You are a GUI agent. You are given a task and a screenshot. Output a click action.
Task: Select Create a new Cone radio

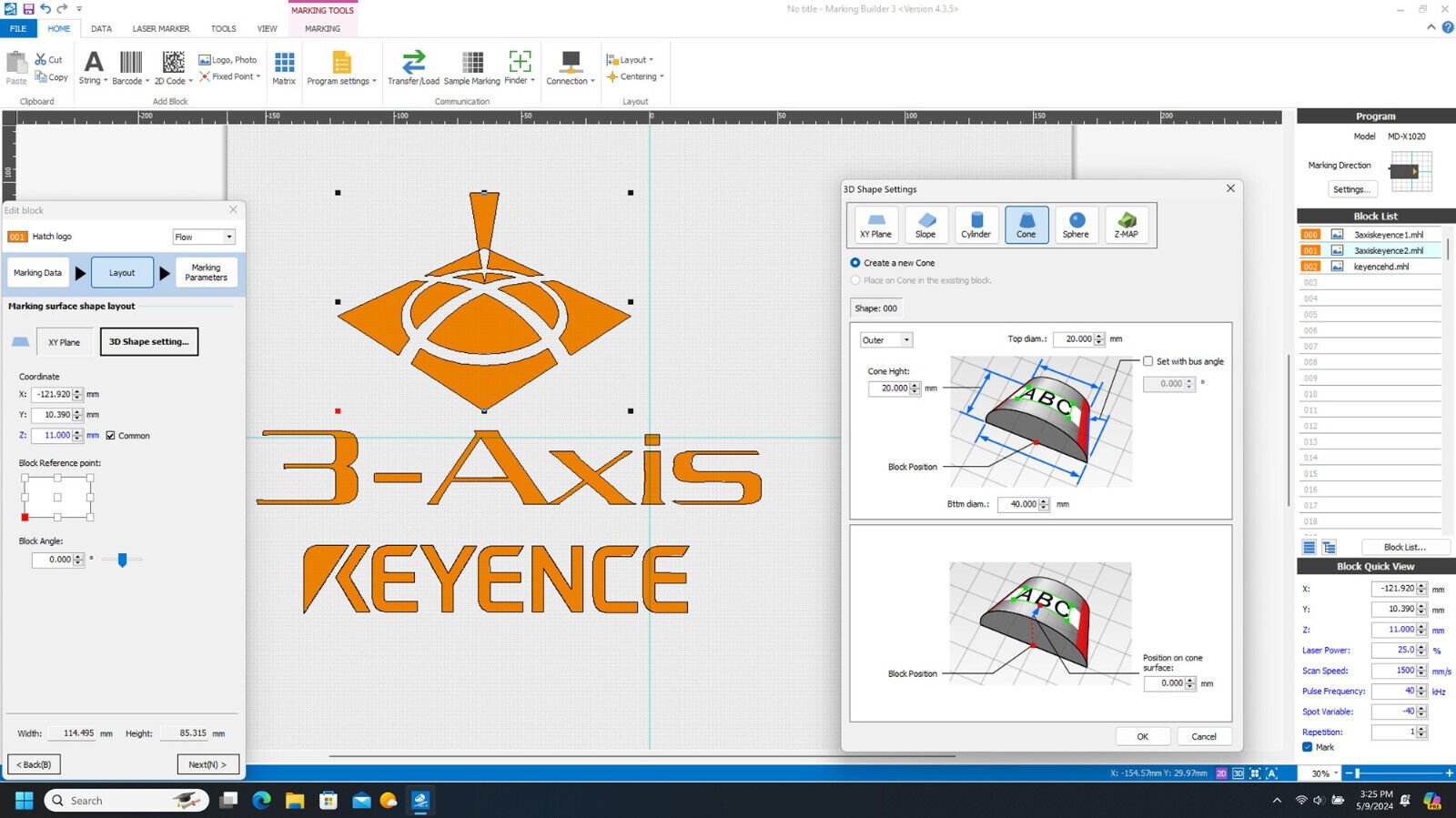tap(855, 263)
